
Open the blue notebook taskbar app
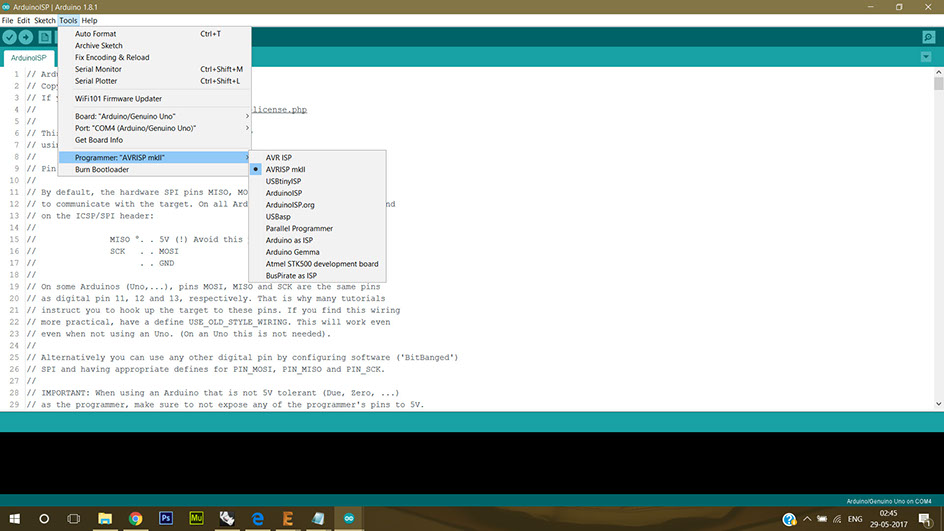(x=318, y=518)
